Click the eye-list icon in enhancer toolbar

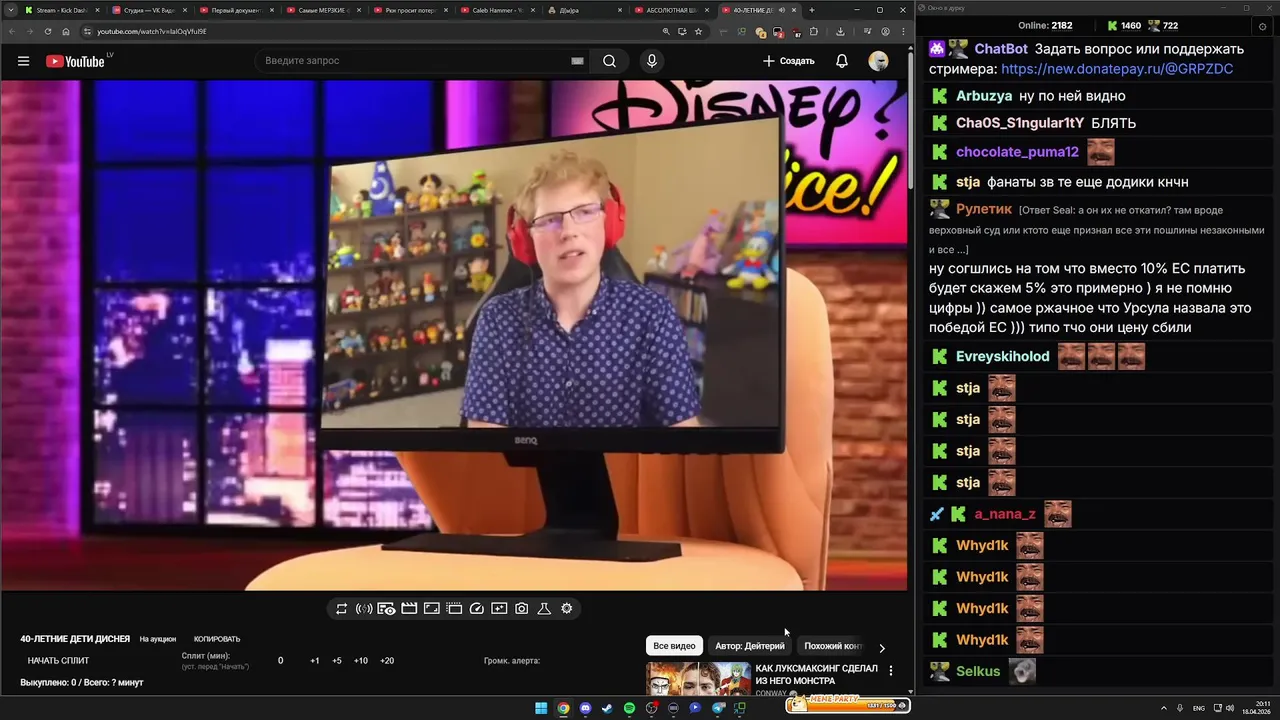click(386, 608)
